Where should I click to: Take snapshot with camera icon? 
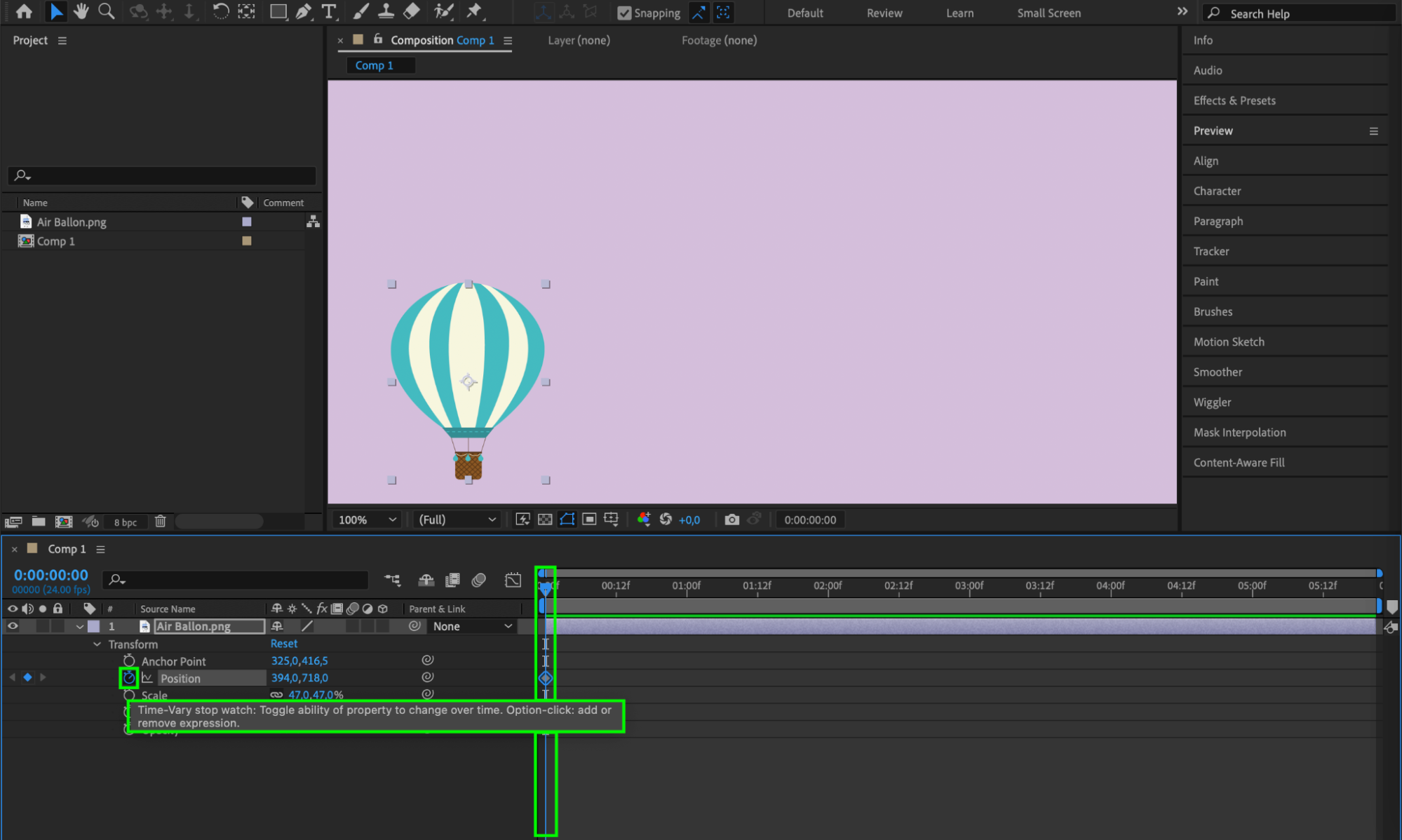tap(732, 520)
